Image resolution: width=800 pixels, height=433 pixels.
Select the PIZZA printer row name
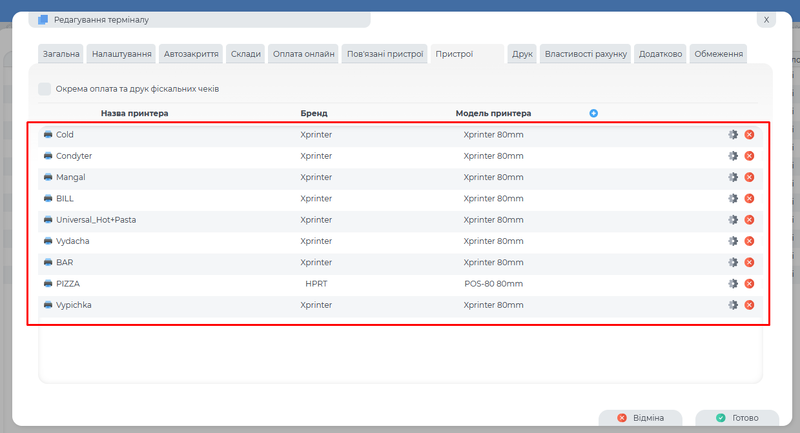coord(68,284)
